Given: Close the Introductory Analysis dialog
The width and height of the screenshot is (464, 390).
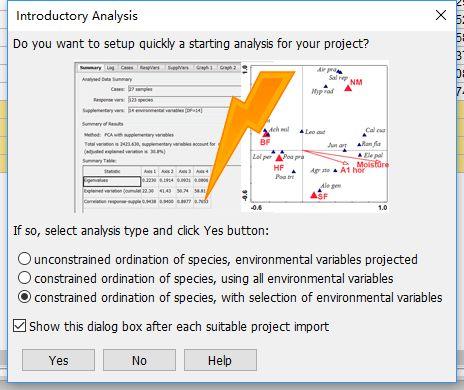Looking at the screenshot, I should click(x=441, y=15).
